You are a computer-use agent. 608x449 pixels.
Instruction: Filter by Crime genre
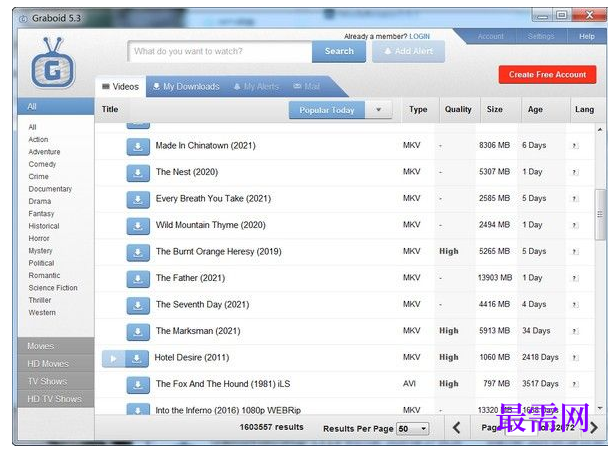point(38,176)
